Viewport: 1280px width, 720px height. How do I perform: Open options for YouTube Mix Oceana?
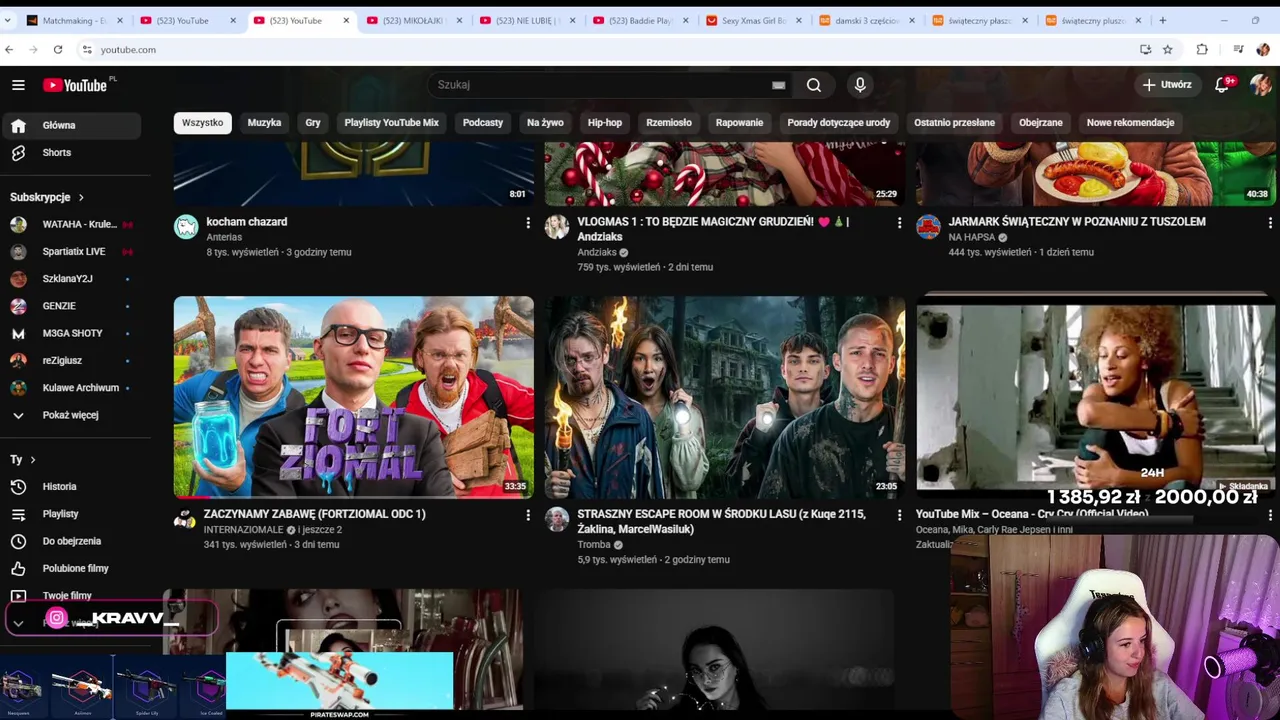point(1270,515)
